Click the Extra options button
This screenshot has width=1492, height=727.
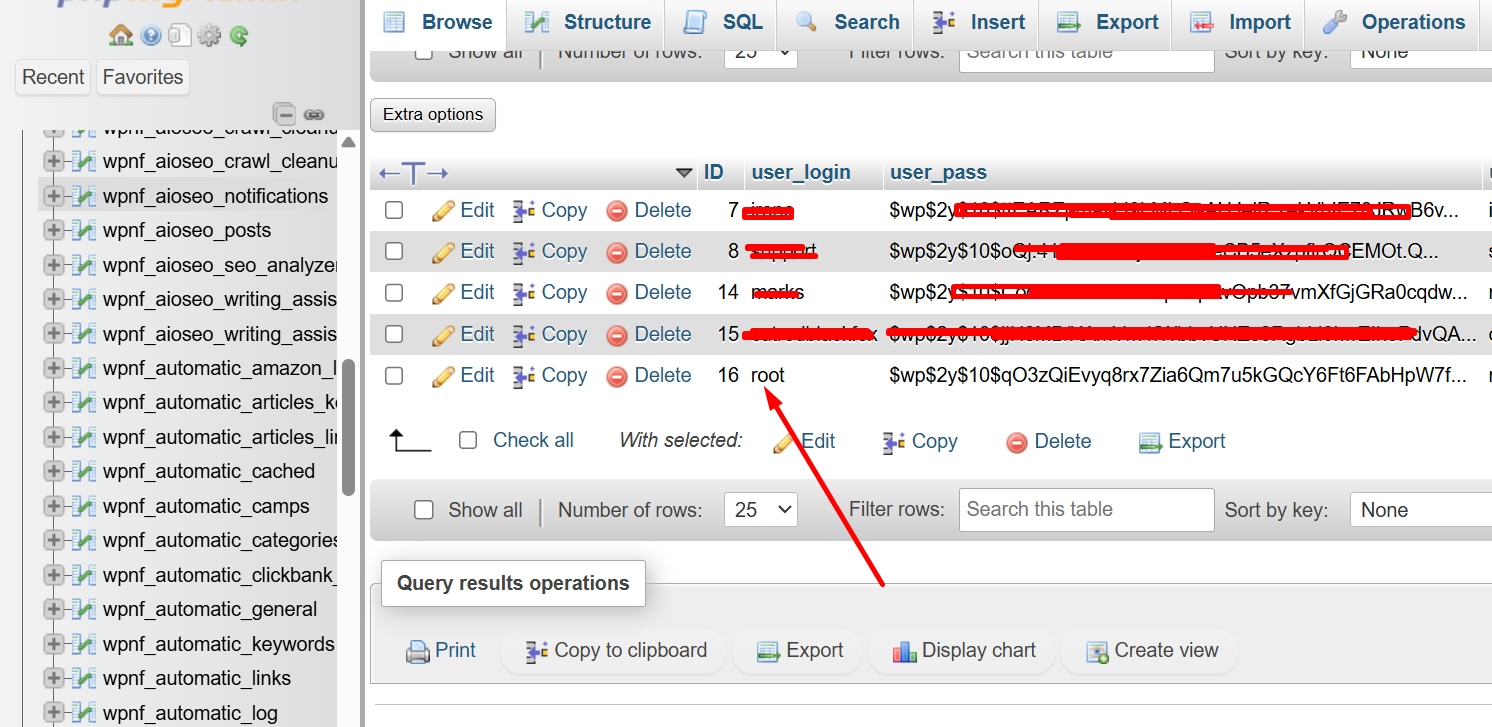pyautogui.click(x=432, y=115)
